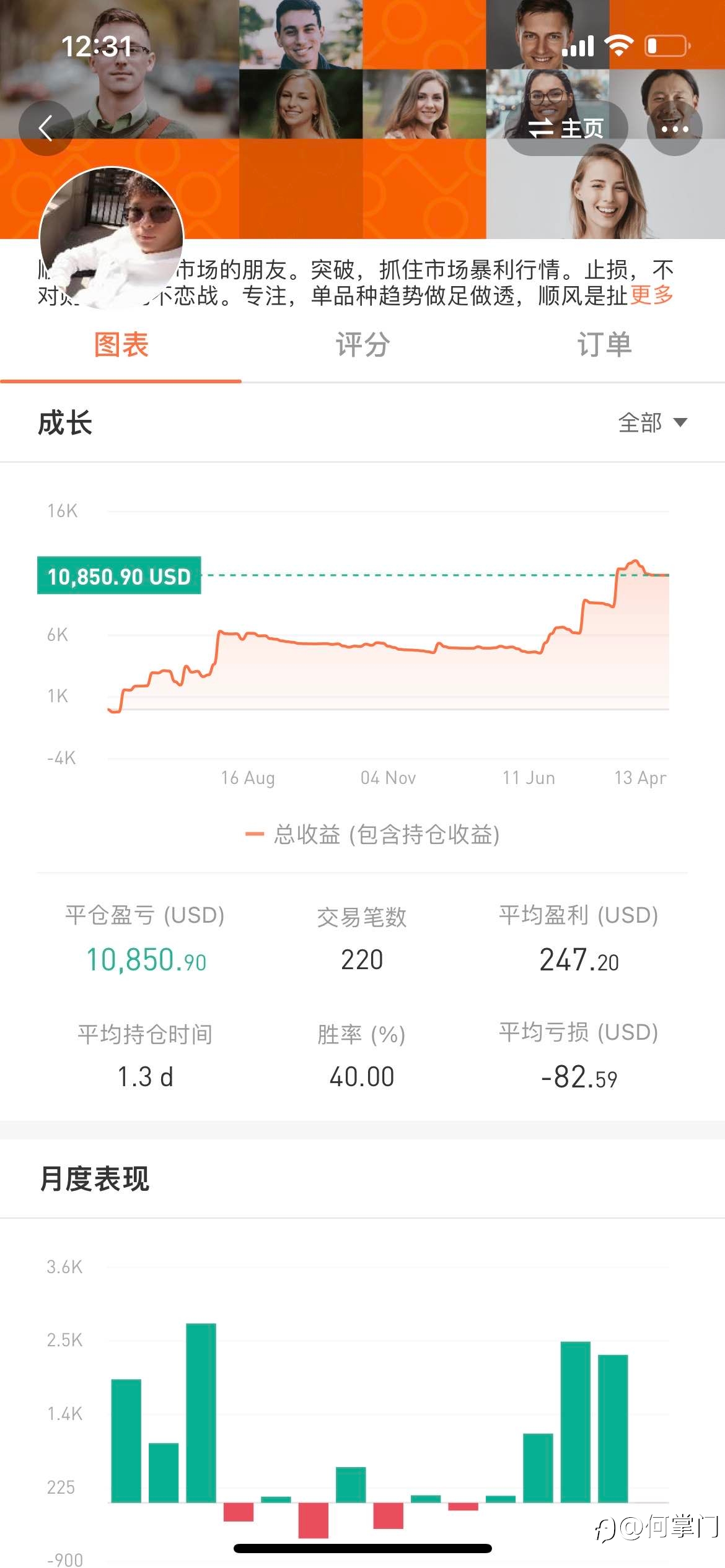Image resolution: width=725 pixels, height=1568 pixels.
Task: Tap the Wi-Fi status icon
Action: point(618,46)
